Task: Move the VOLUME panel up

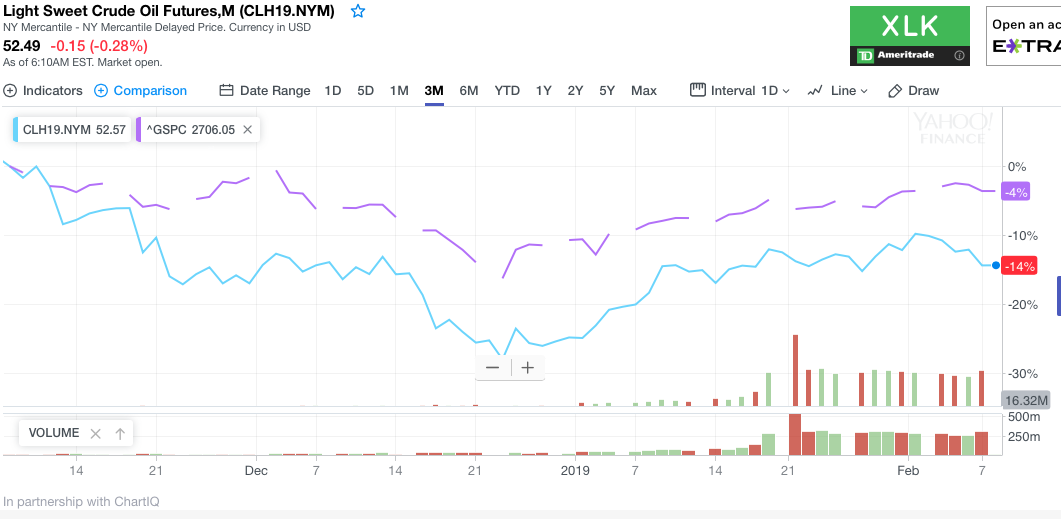Action: tap(120, 433)
